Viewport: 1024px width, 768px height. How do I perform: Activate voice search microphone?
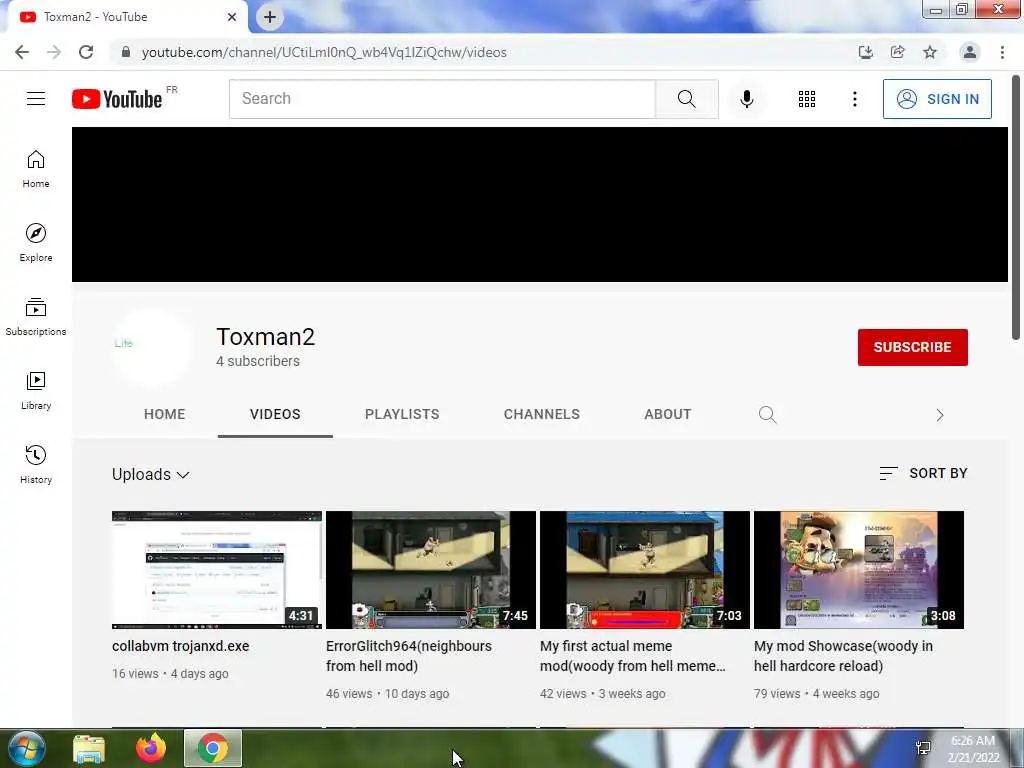746,99
